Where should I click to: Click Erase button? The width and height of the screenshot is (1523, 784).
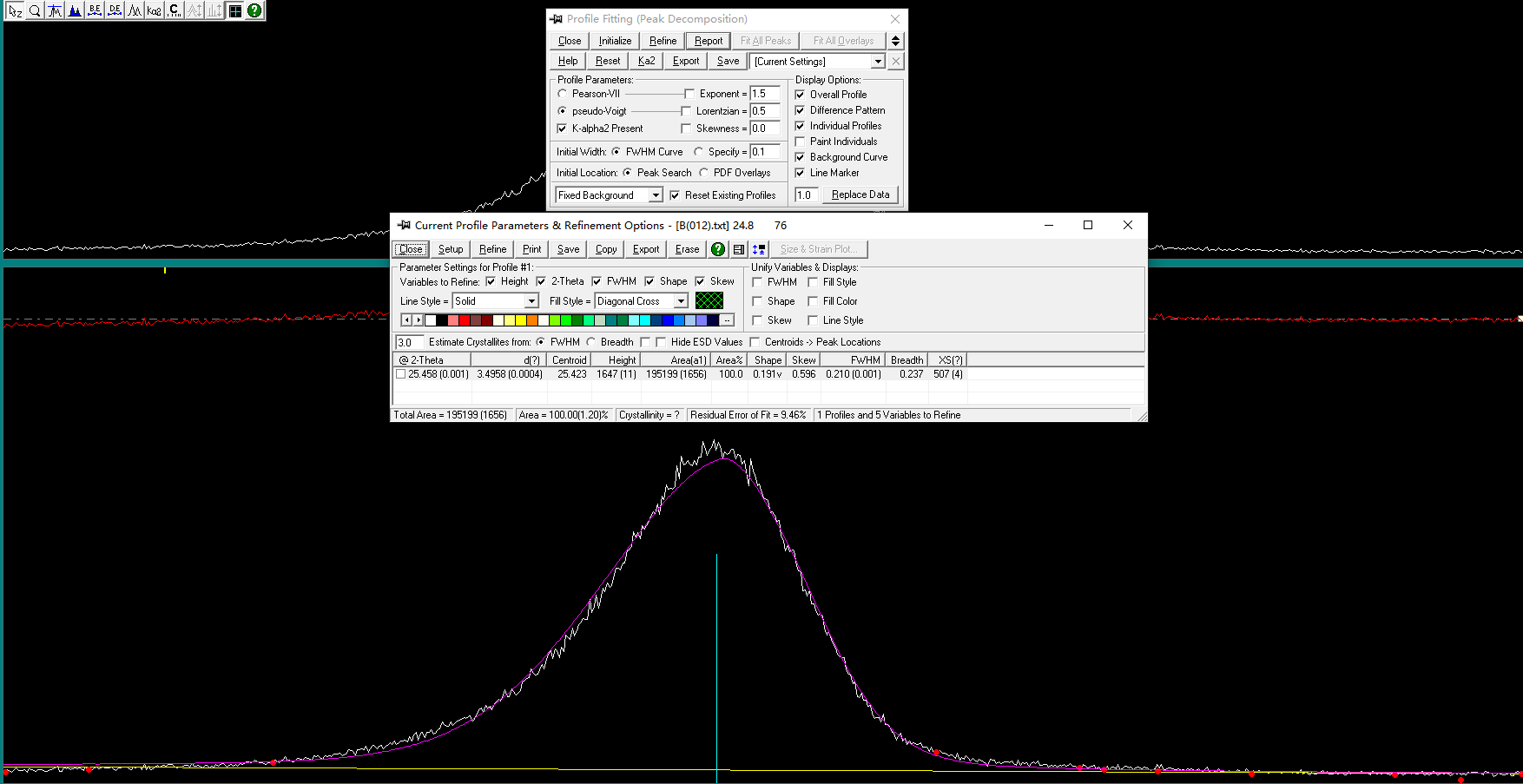click(x=687, y=249)
